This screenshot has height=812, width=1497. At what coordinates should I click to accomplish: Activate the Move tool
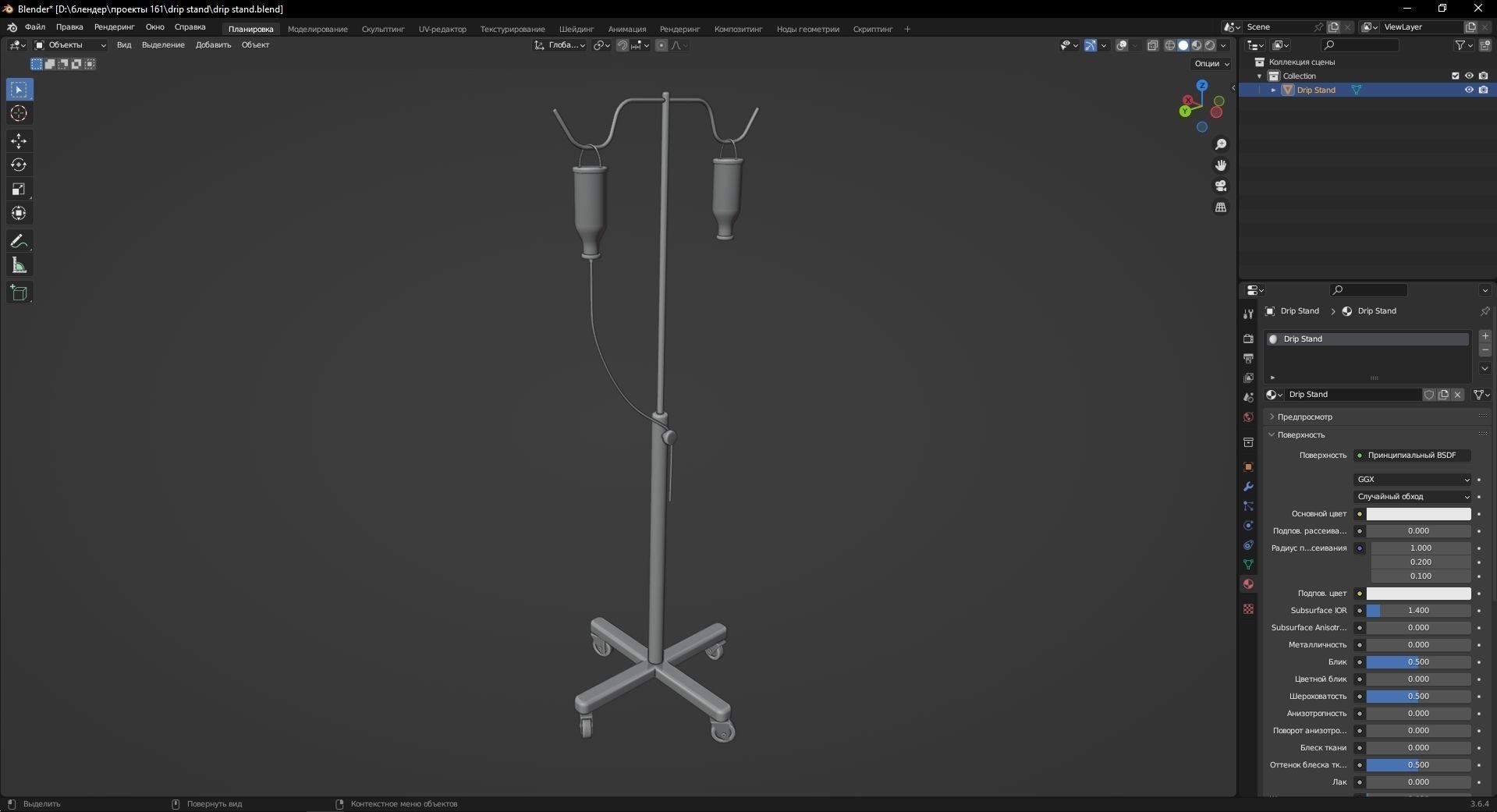tap(19, 141)
